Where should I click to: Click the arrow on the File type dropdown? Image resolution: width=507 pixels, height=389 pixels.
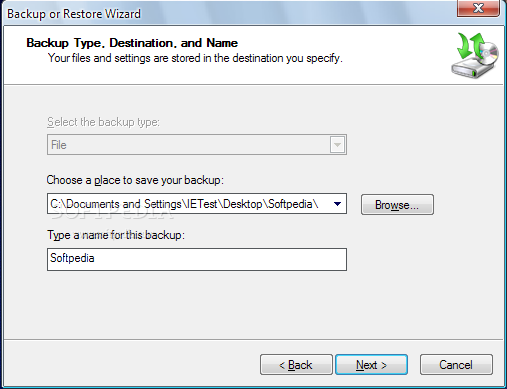click(x=337, y=145)
